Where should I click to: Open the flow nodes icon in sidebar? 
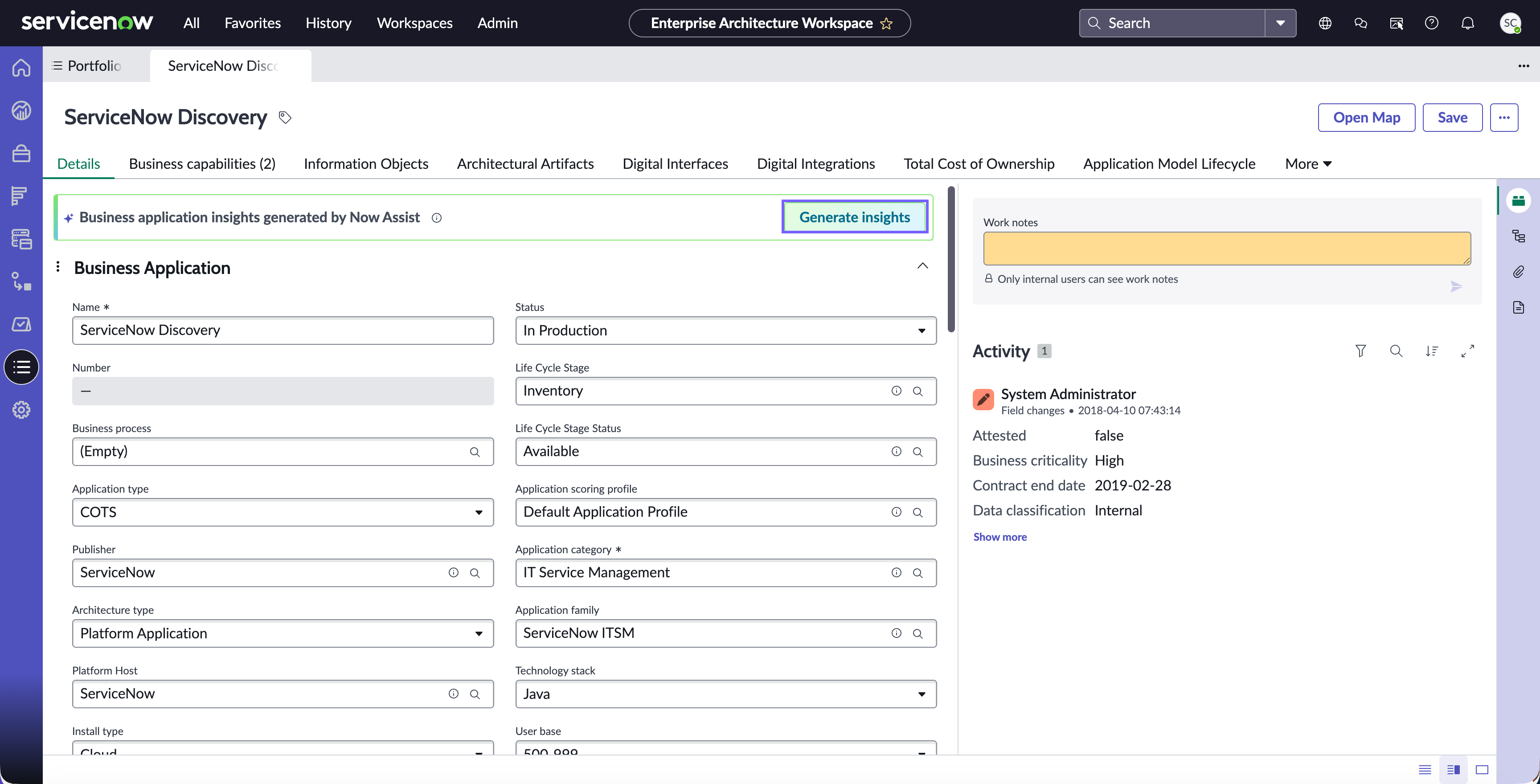pyautogui.click(x=21, y=282)
